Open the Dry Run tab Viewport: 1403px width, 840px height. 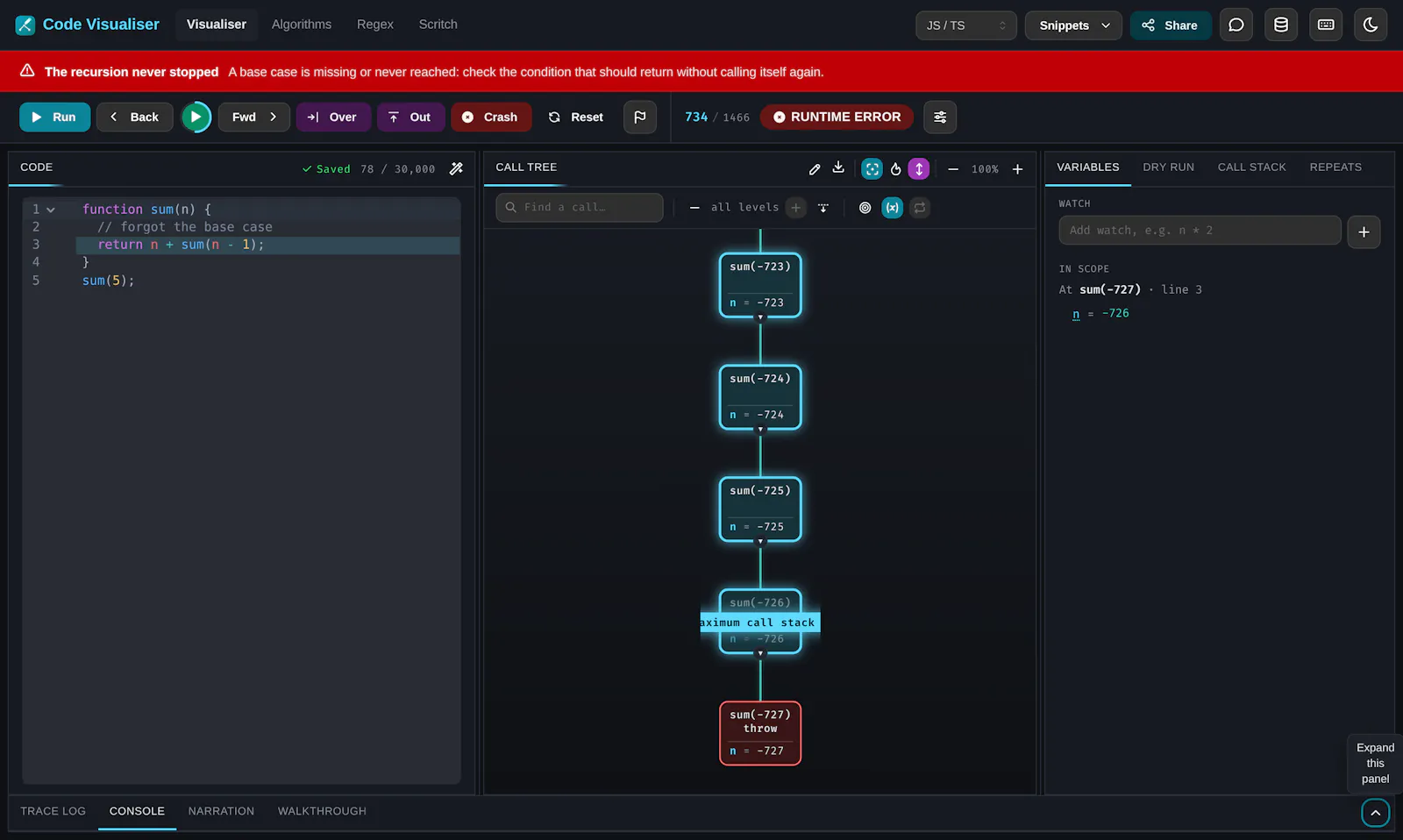[1168, 167]
